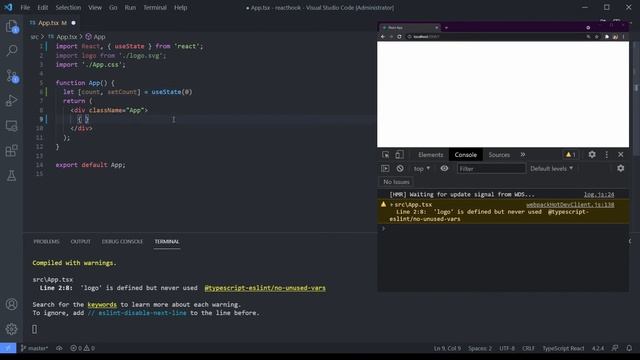Create a live expression with eye icon

(x=444, y=169)
